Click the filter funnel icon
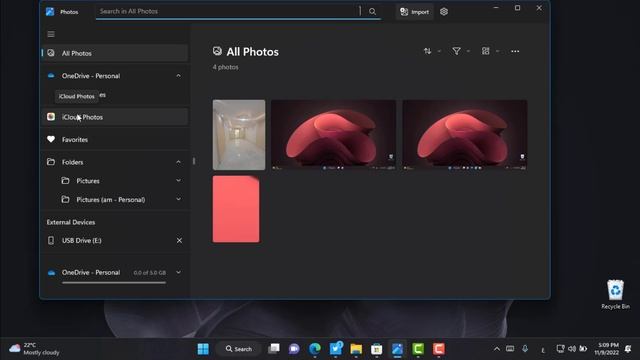 pyautogui.click(x=456, y=51)
